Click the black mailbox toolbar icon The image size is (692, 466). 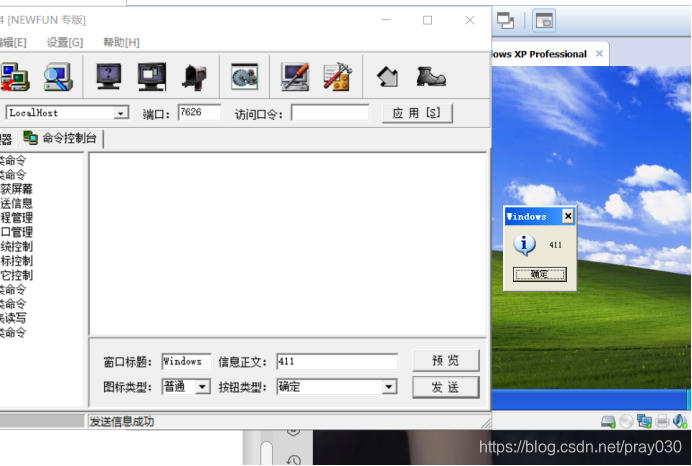194,77
